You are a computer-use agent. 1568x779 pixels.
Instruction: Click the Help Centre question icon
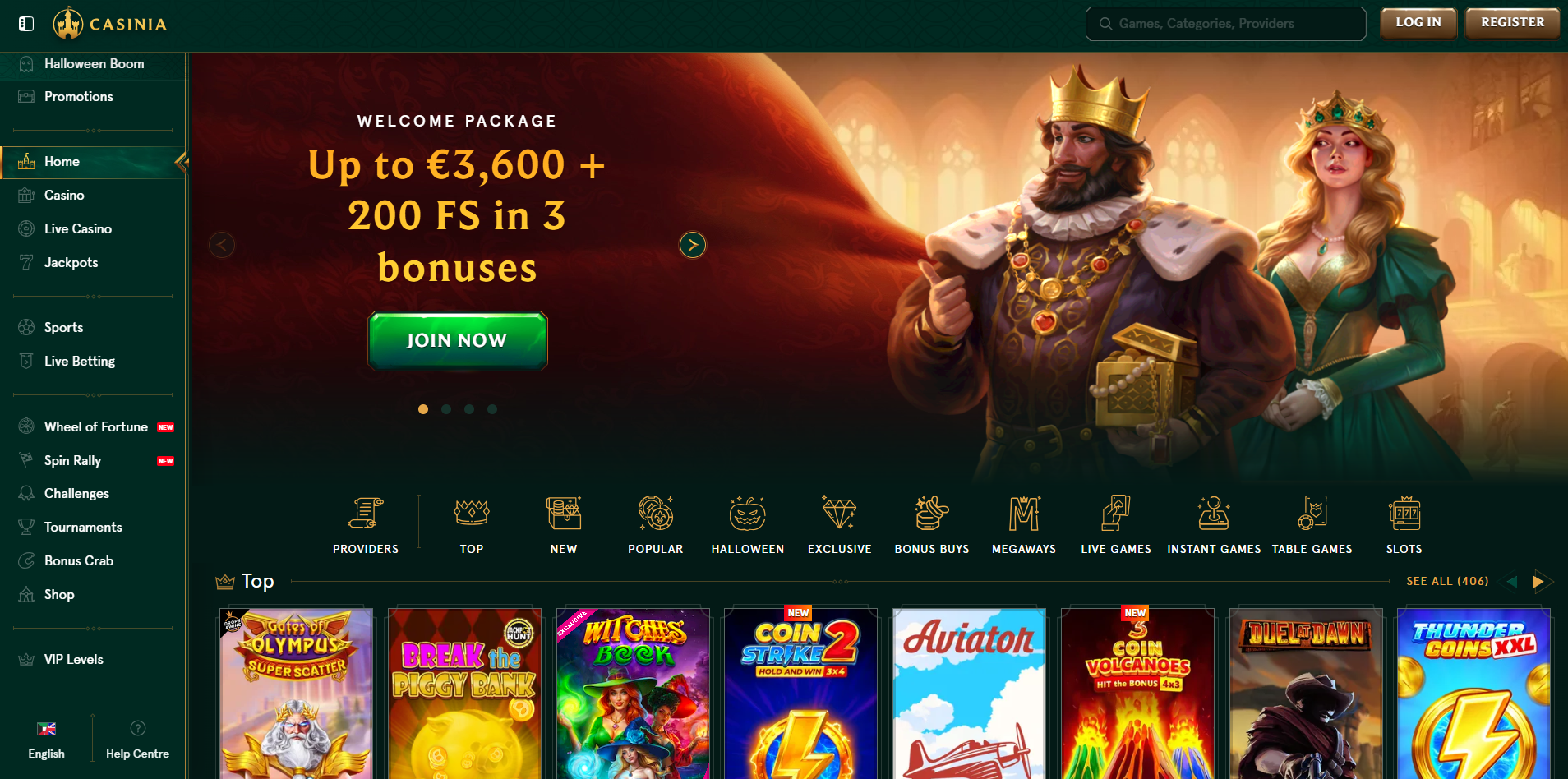(x=138, y=728)
